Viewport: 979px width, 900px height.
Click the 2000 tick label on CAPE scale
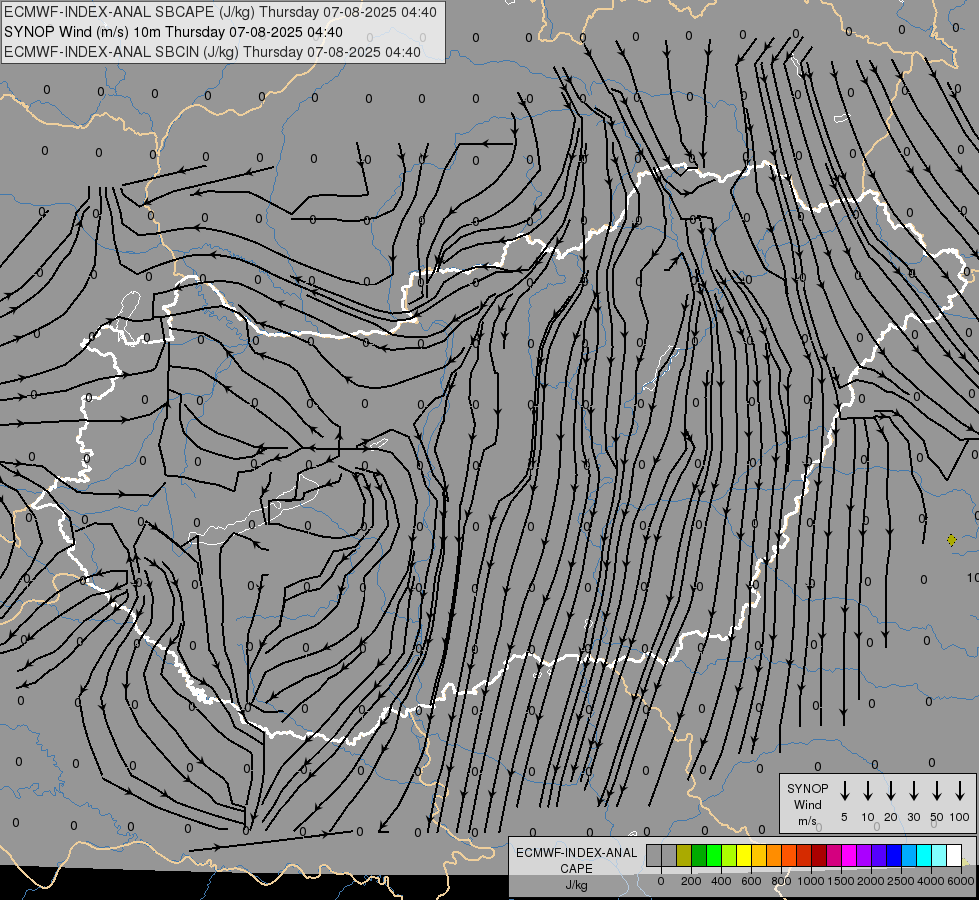pos(870,881)
